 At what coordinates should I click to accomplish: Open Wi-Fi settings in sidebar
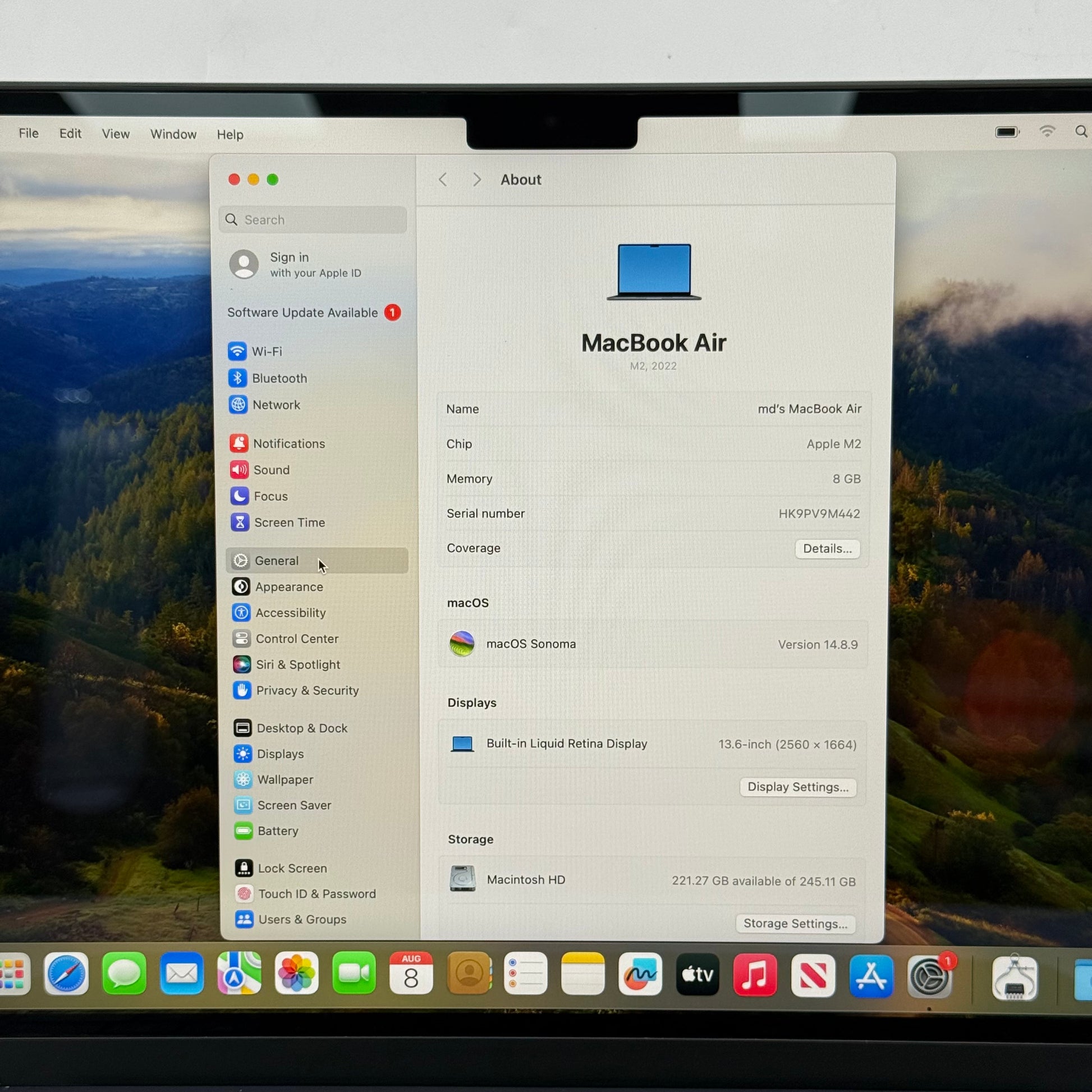pyautogui.click(x=255, y=352)
